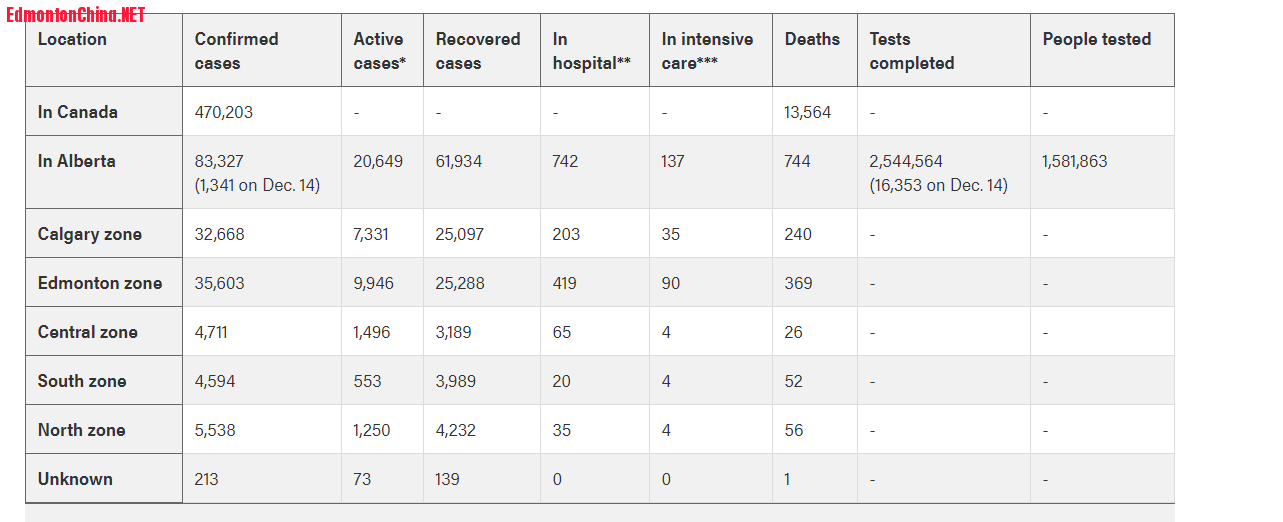Select the South zone row label
Viewport: 1283px width, 522px height.
click(82, 381)
